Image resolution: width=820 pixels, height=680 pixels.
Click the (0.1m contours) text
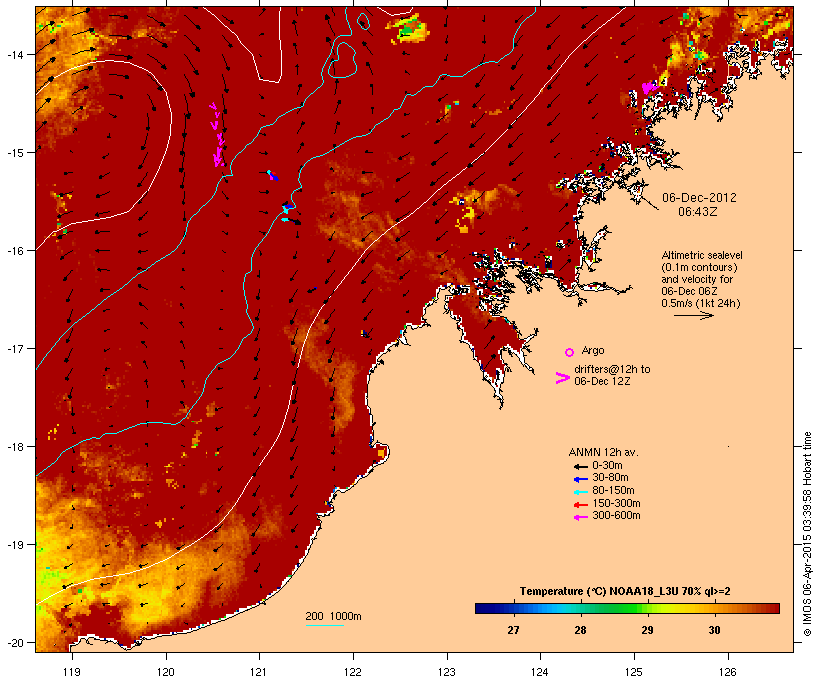click(699, 267)
